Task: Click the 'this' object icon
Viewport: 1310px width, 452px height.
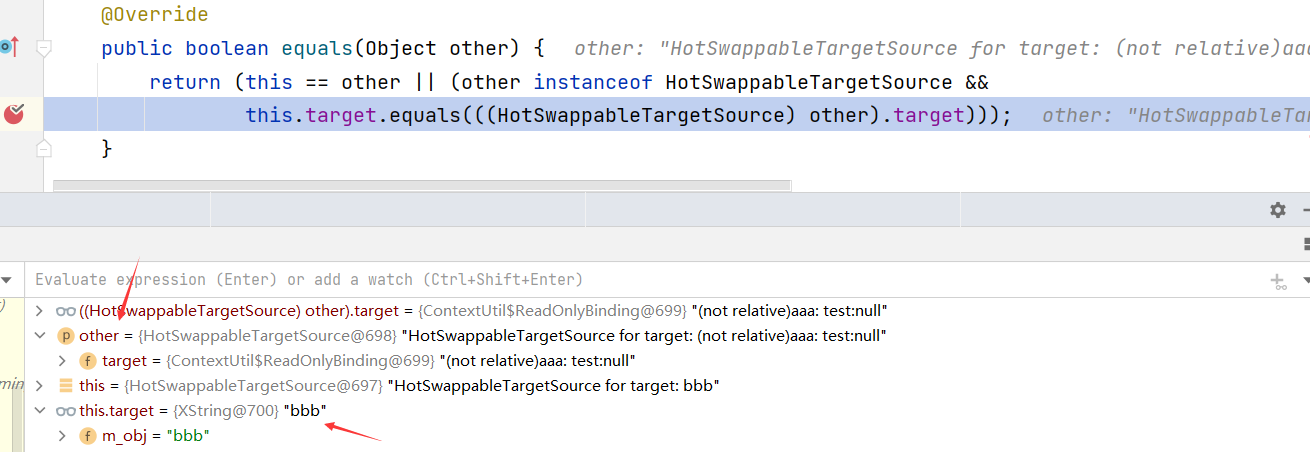Action: [x=66, y=385]
